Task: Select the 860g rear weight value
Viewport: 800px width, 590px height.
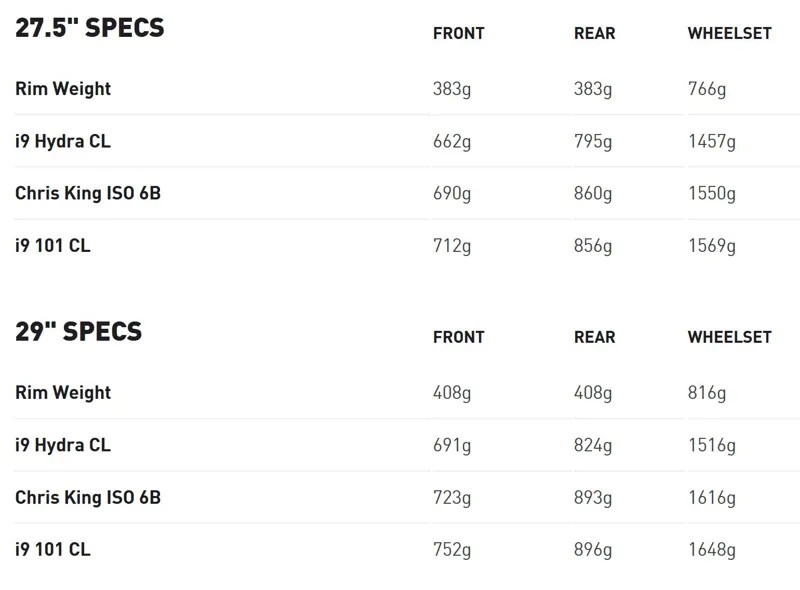Action: [593, 193]
